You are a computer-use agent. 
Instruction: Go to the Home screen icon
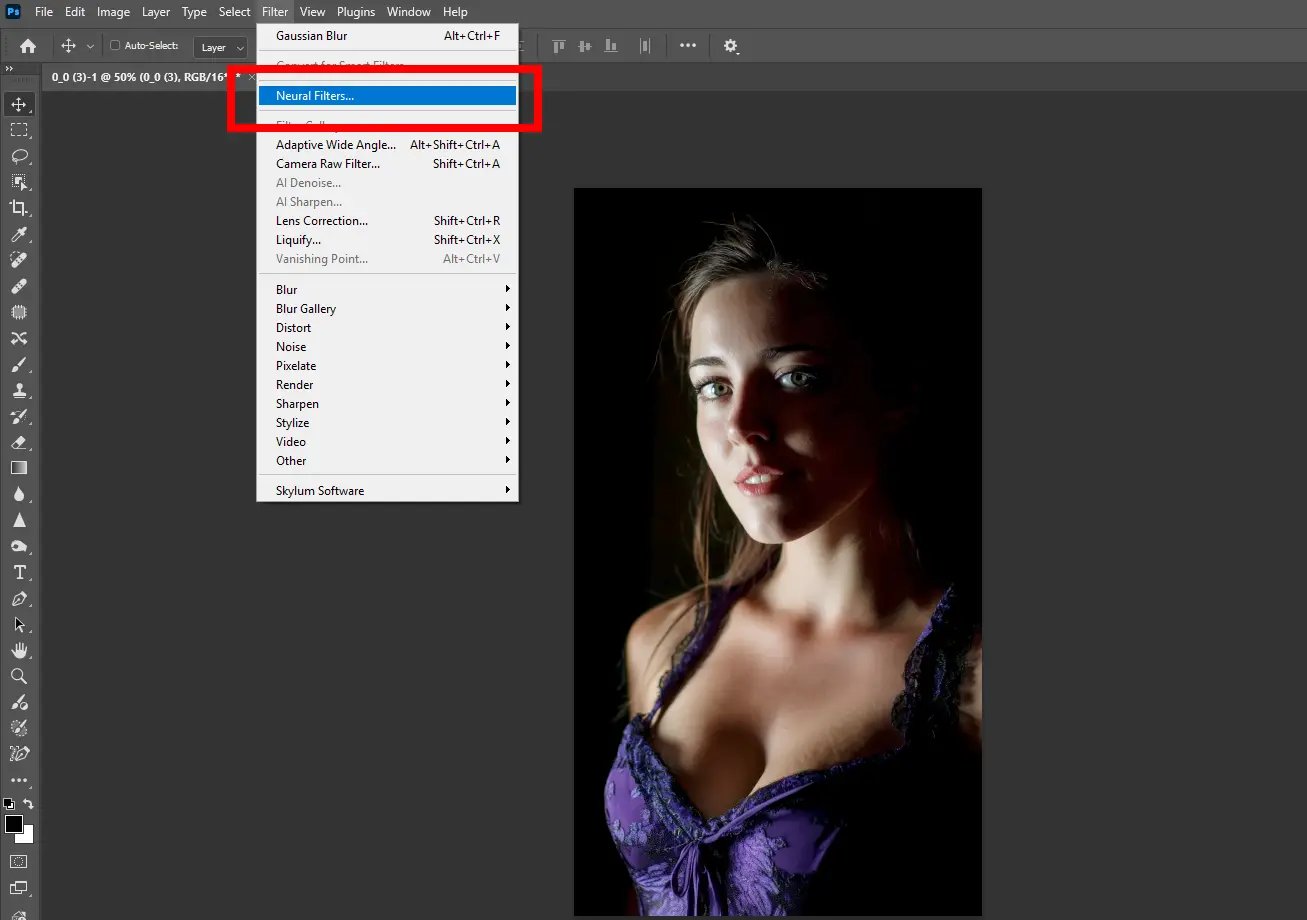[x=28, y=46]
